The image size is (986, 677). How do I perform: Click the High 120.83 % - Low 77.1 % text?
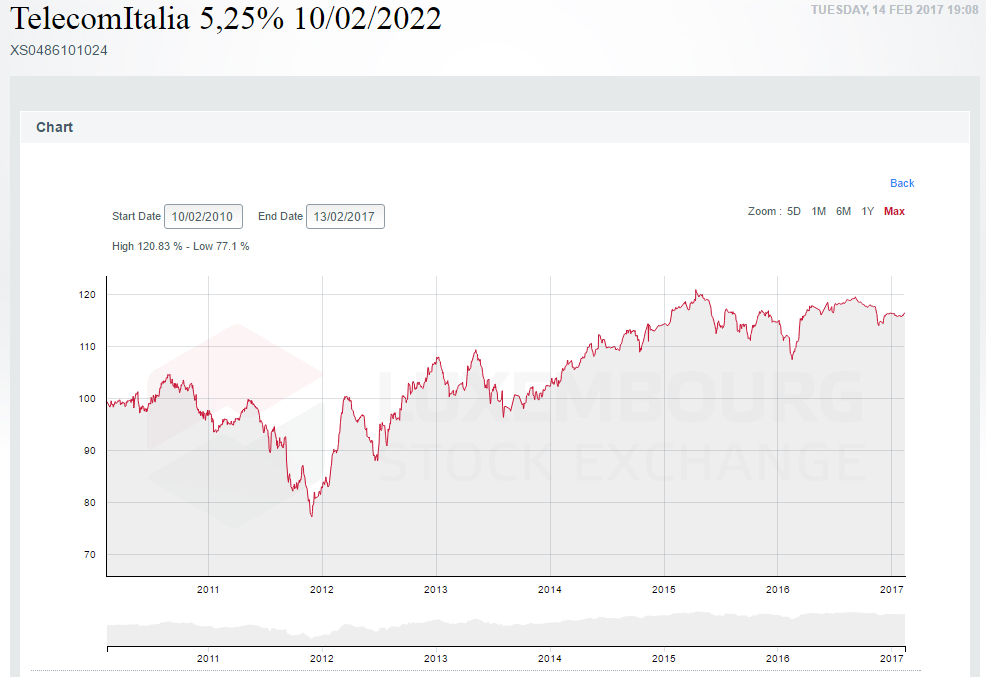click(x=180, y=246)
